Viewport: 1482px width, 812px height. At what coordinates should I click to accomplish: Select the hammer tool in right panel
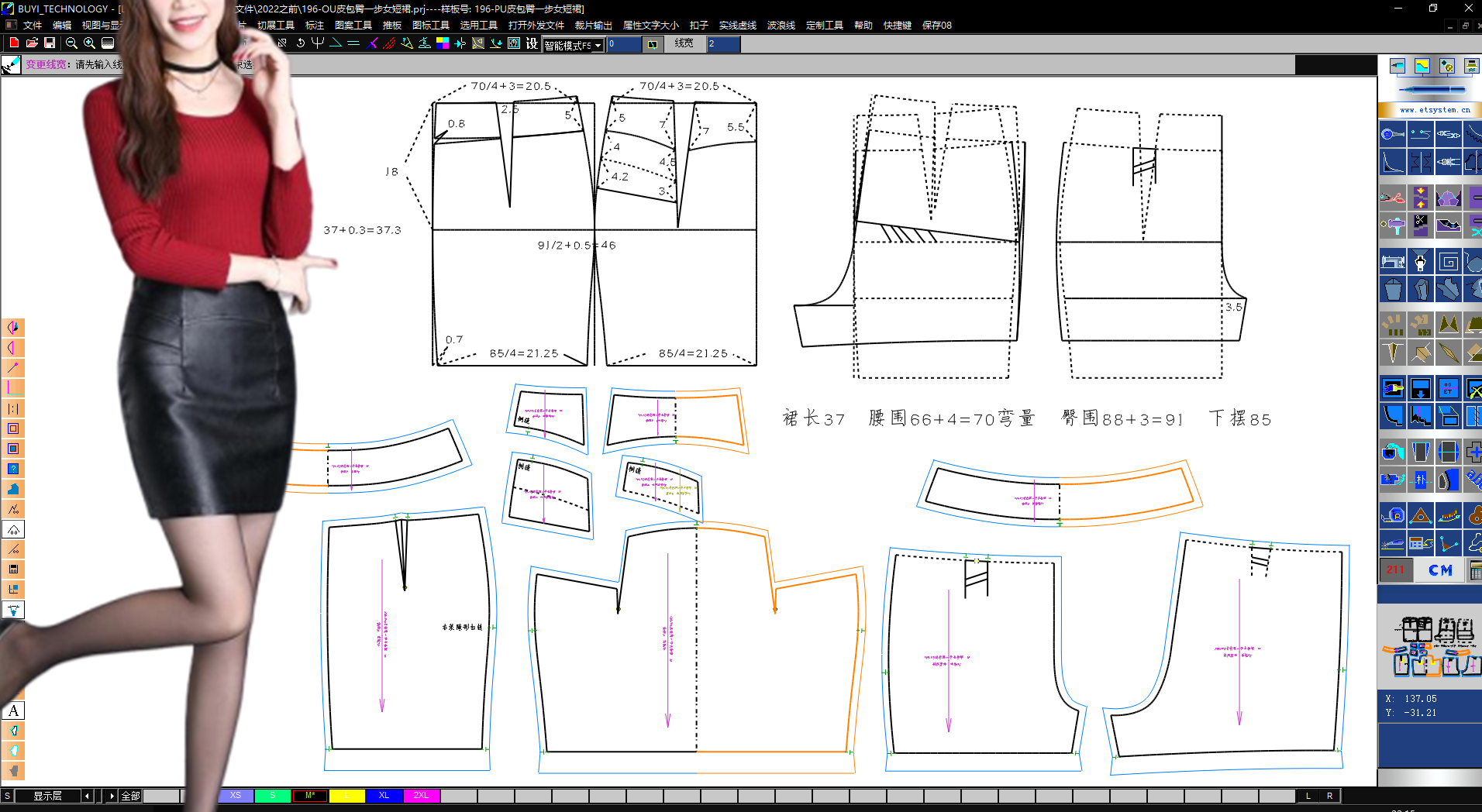click(x=1393, y=225)
